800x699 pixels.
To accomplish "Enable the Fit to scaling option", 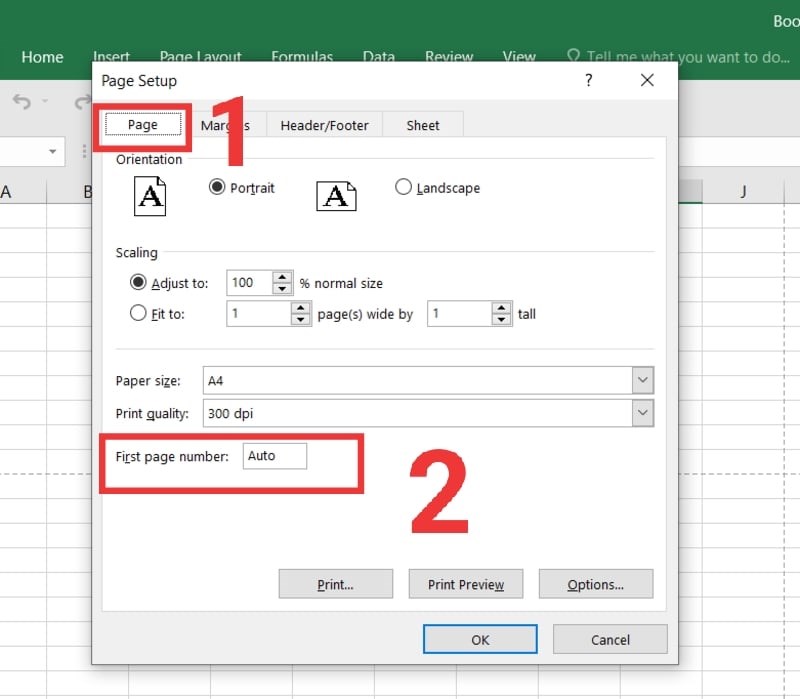I will 138,313.
